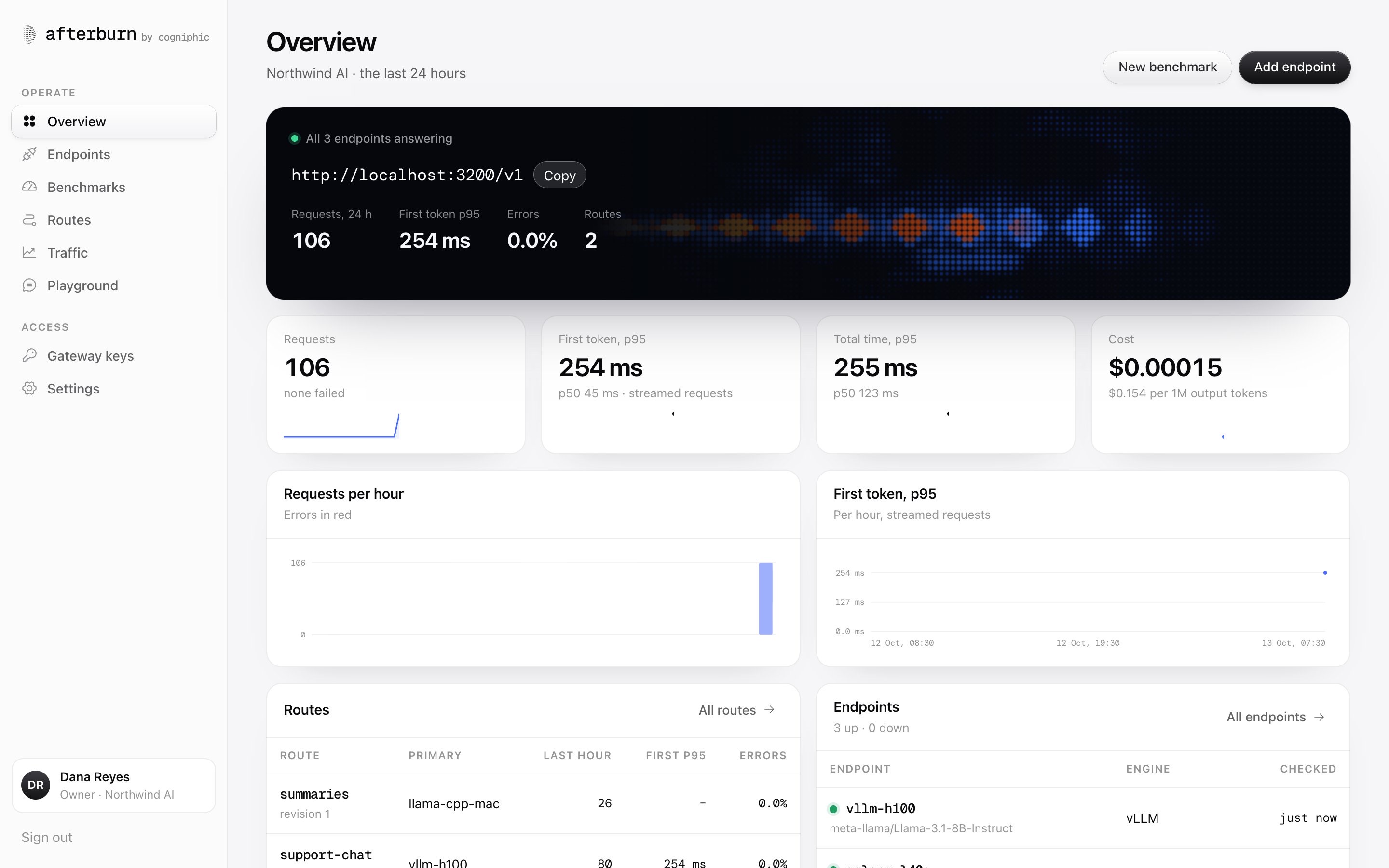Click the vllm-h100 endpoint name
Viewport: 1389px width, 868px height.
tap(881, 808)
